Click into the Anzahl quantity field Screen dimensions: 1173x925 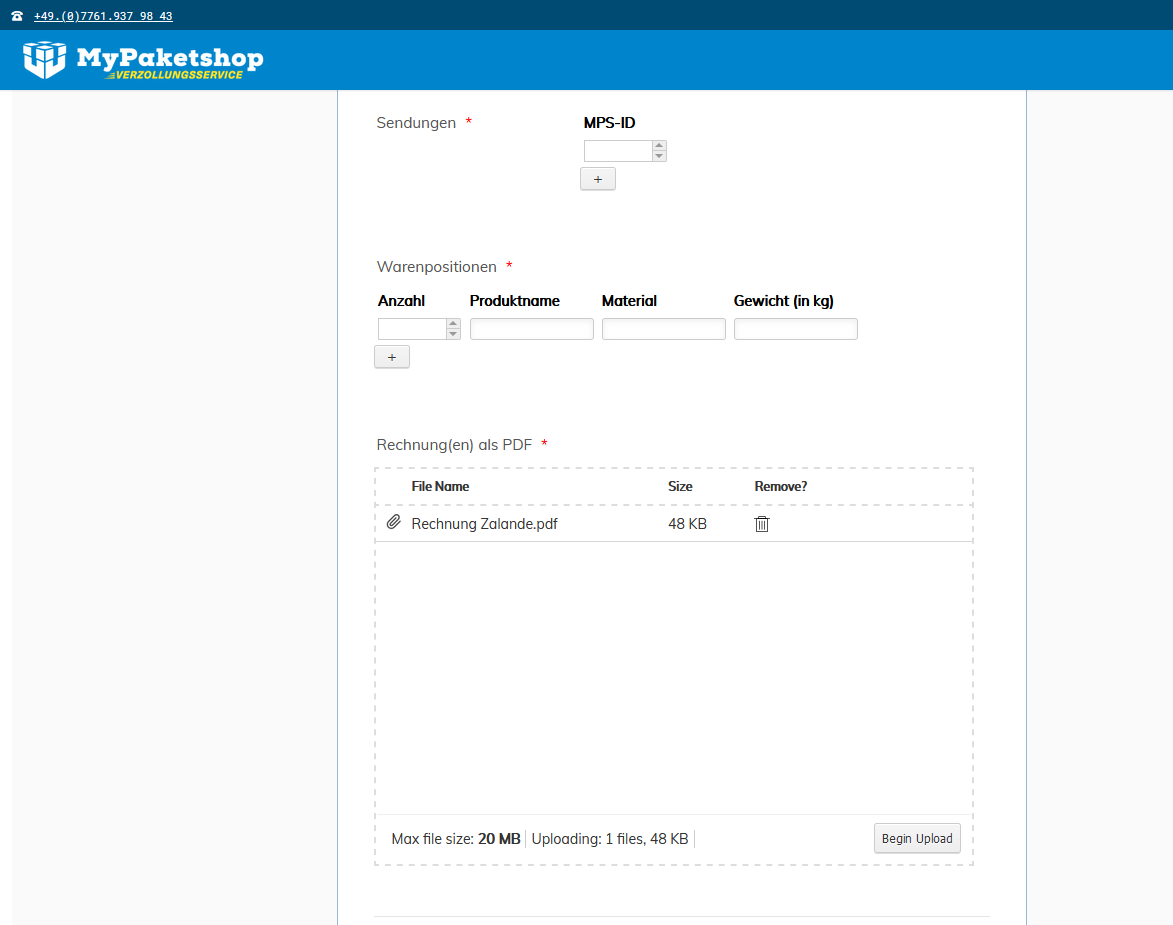pyautogui.click(x=411, y=329)
